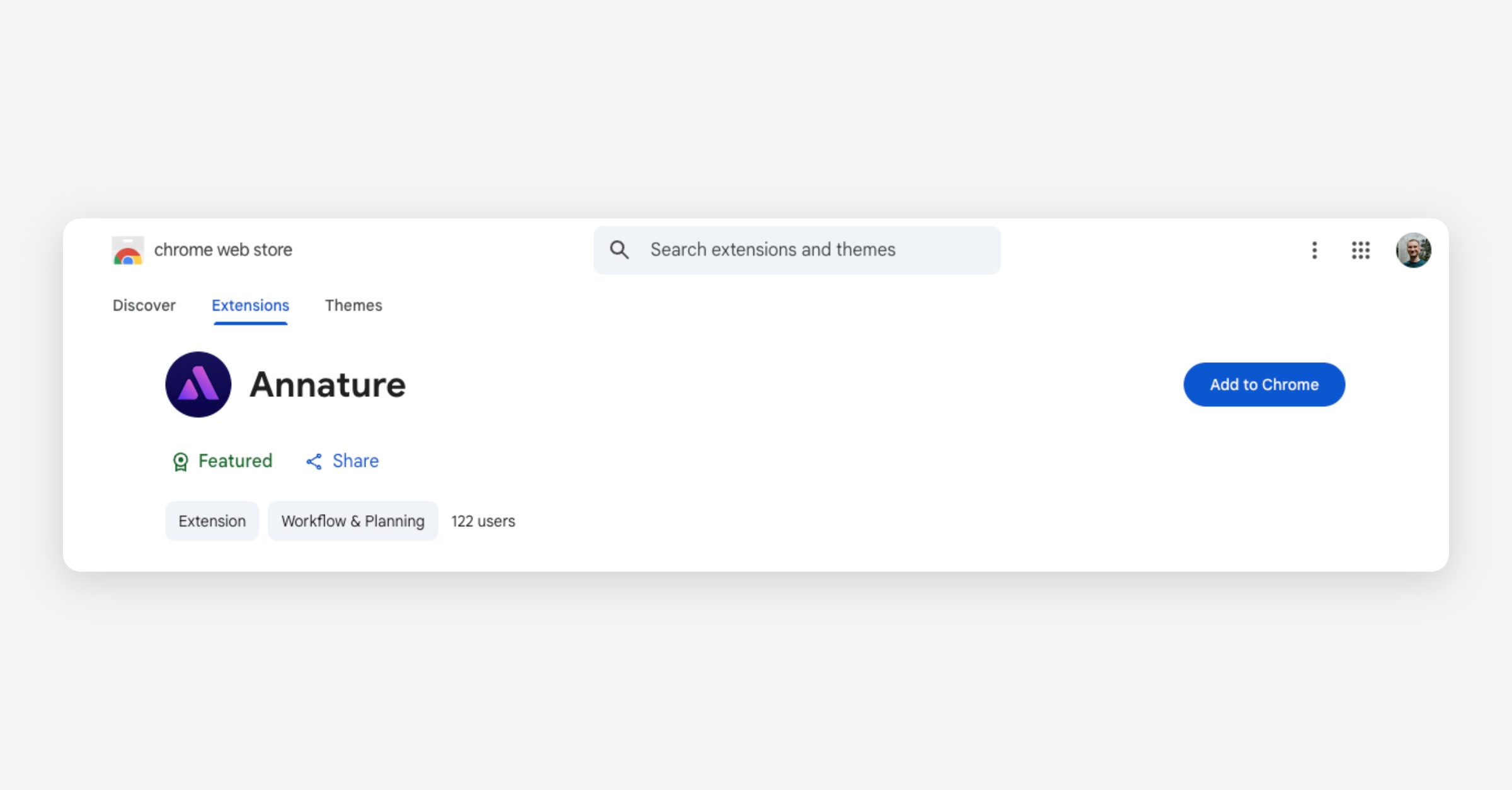Screen dimensions: 1512x790
Task: Click the Featured badge icon
Action: point(181,462)
